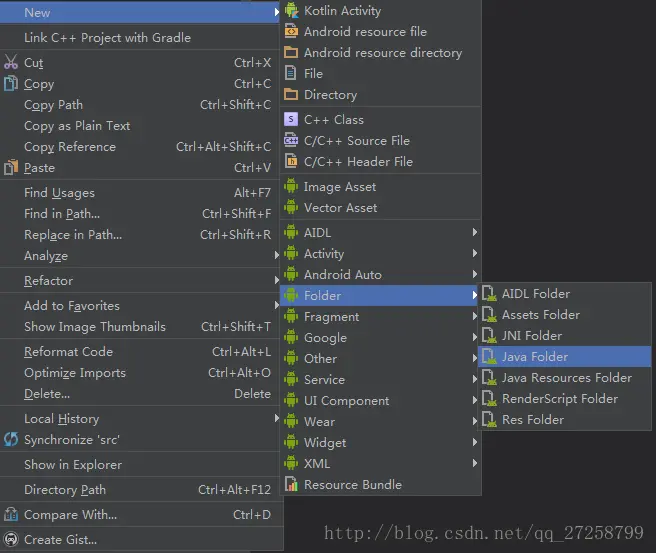Viewport: 656px width, 553px height.
Task: Open the Wear submenu entry
Action: (x=381, y=421)
